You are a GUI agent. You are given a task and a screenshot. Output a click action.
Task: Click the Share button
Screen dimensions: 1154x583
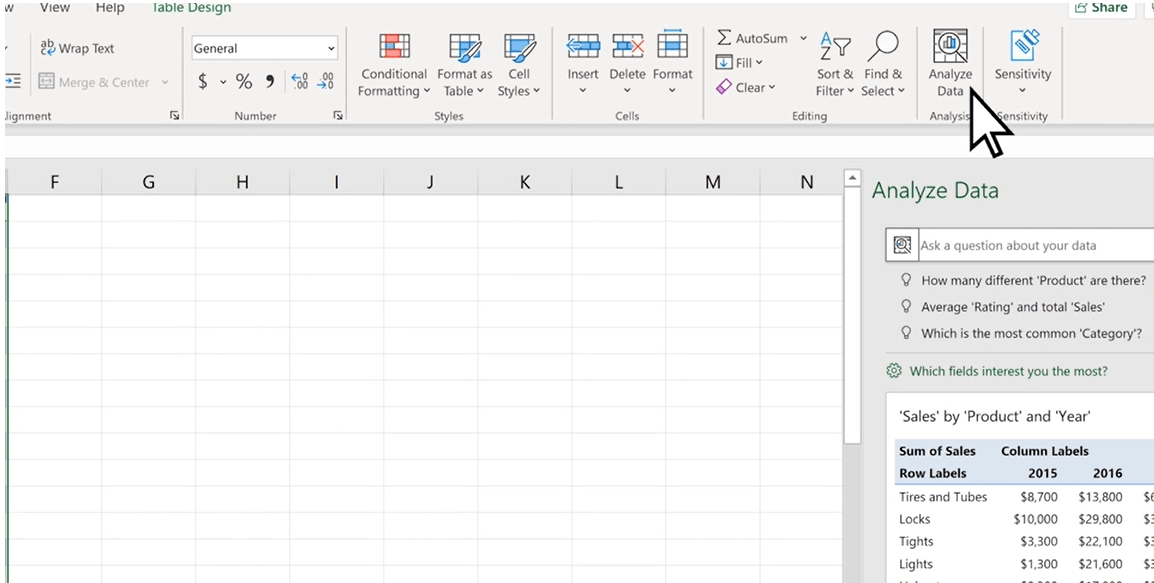point(1101,7)
